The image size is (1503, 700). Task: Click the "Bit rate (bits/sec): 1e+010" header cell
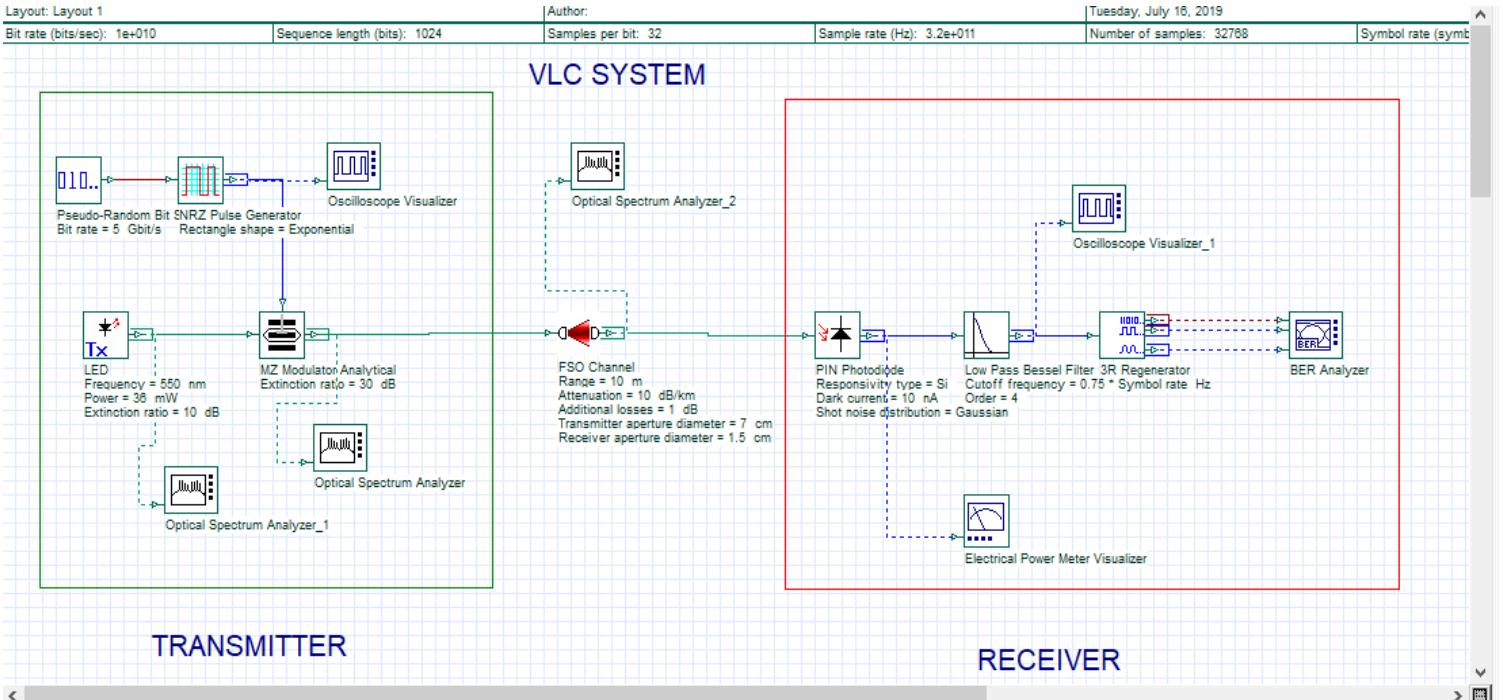click(x=136, y=33)
